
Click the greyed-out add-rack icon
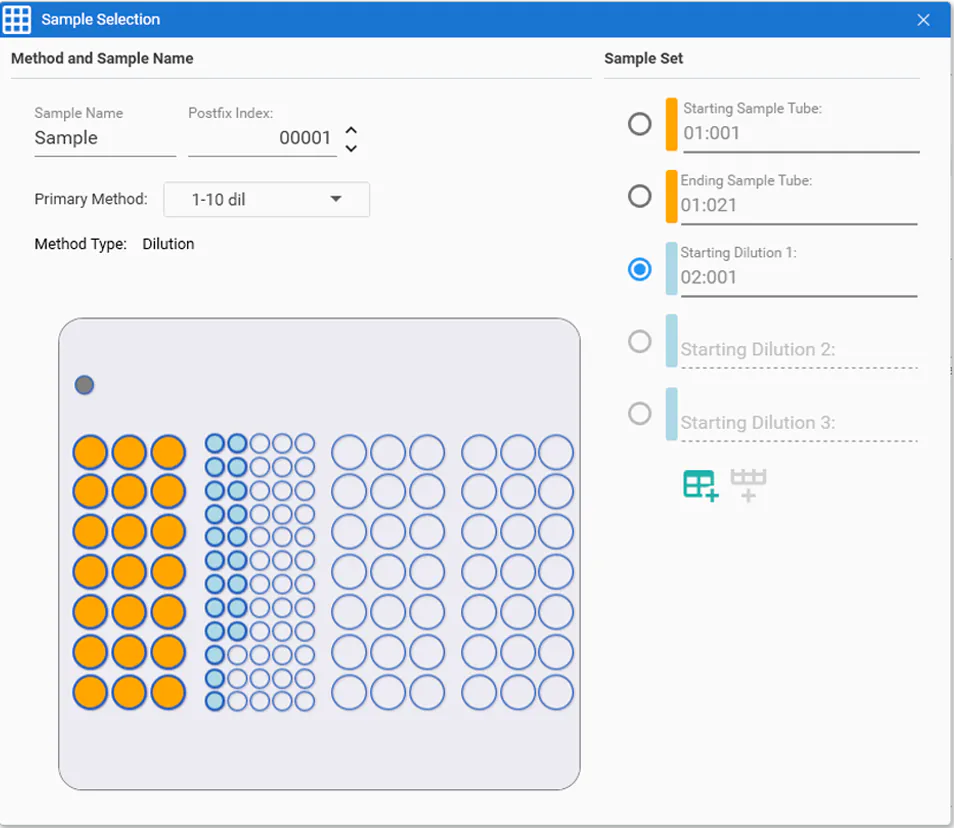click(x=748, y=485)
